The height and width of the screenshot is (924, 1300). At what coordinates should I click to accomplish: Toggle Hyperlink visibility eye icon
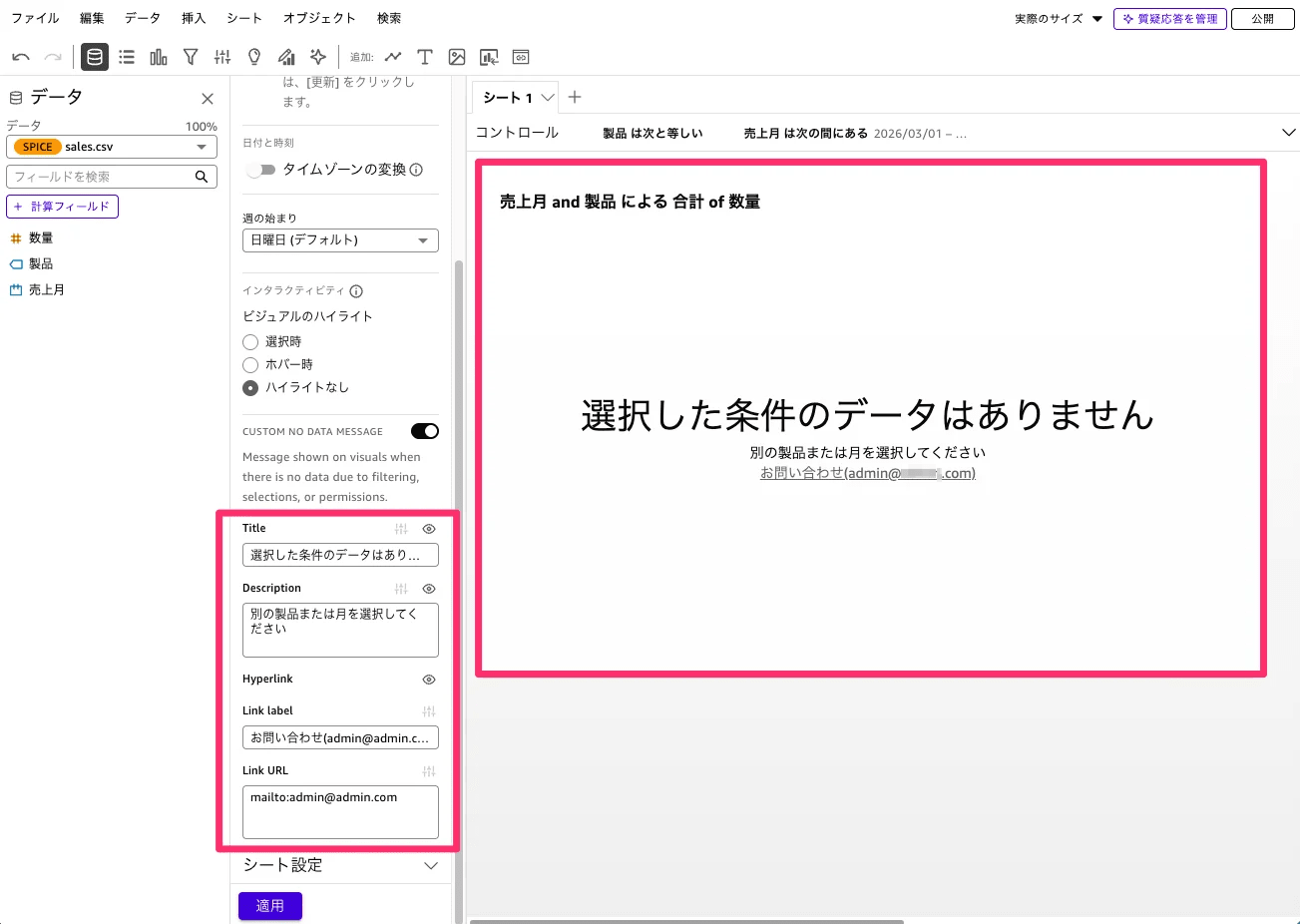(x=429, y=680)
